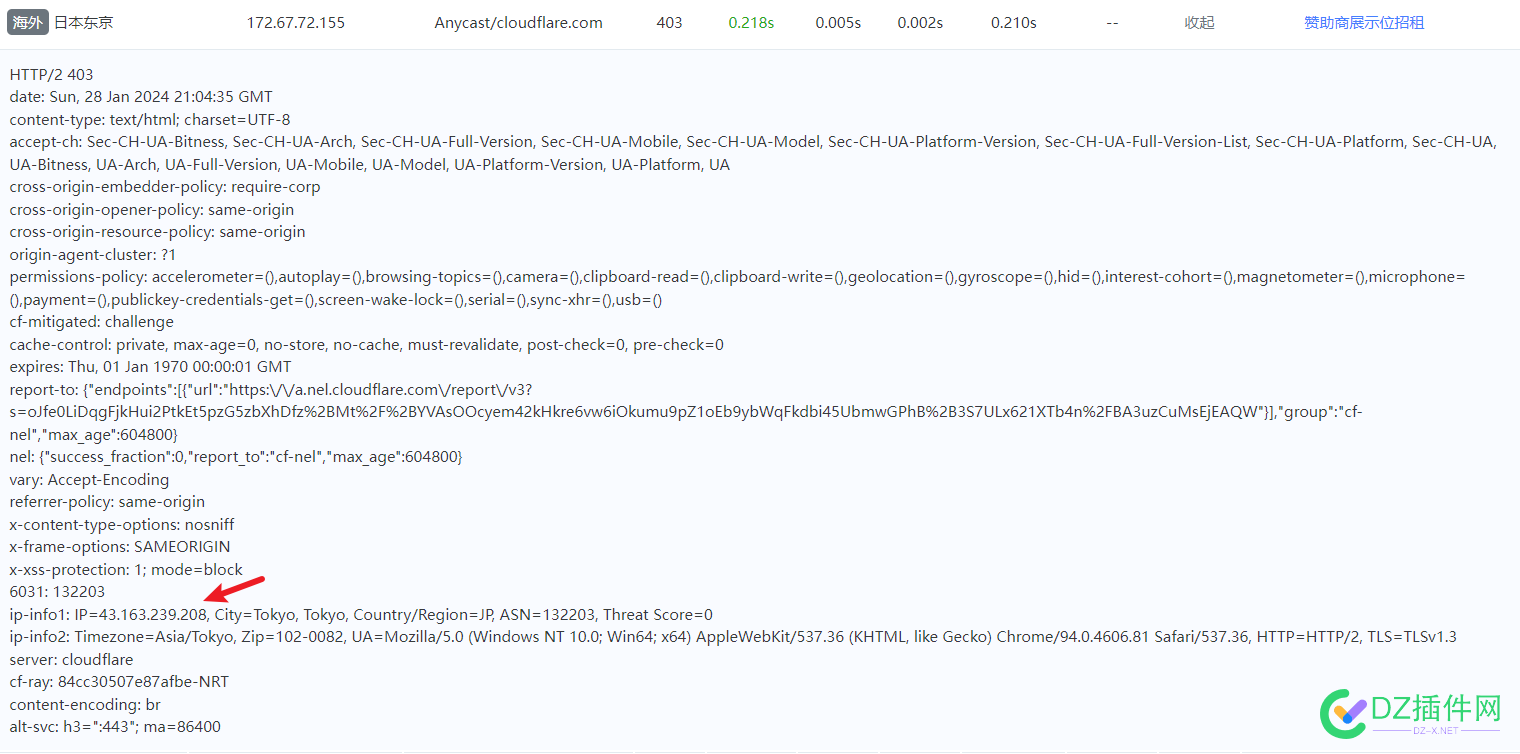
Task: Click the x-content-type-options: nosniff line
Action: (x=122, y=525)
